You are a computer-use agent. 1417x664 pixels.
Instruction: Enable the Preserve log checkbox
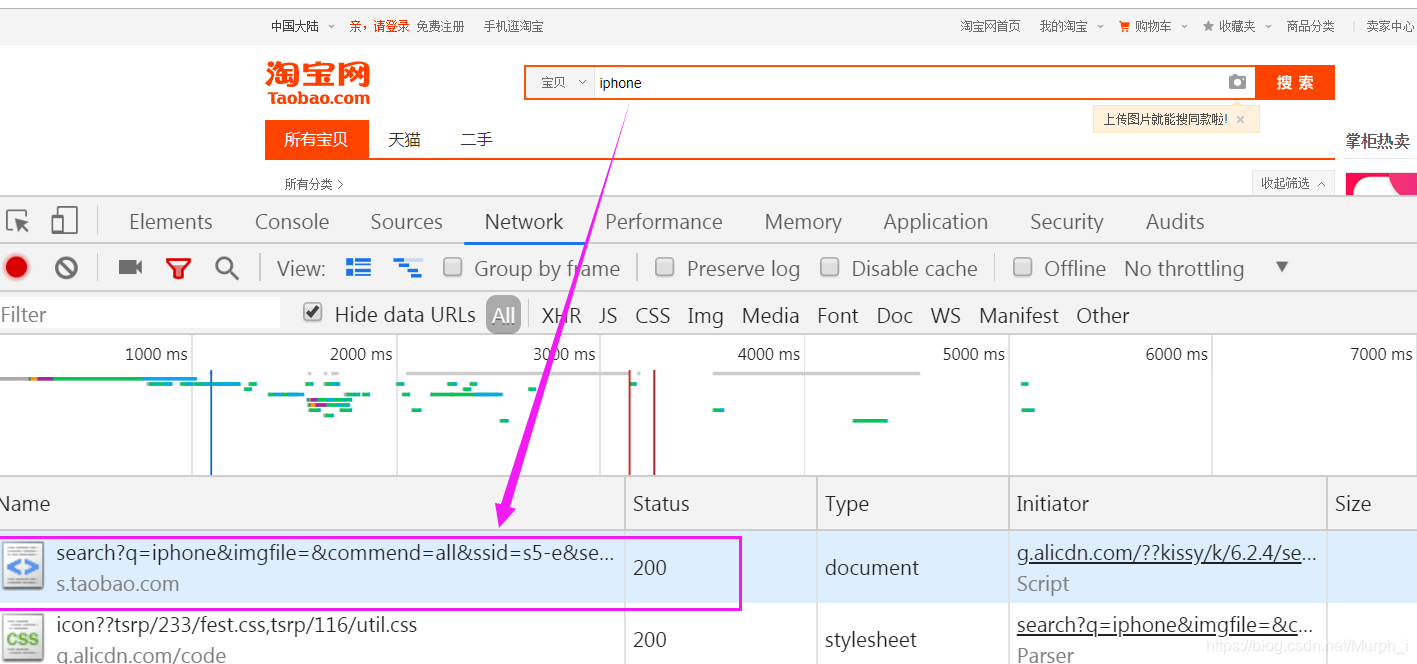pyautogui.click(x=665, y=267)
